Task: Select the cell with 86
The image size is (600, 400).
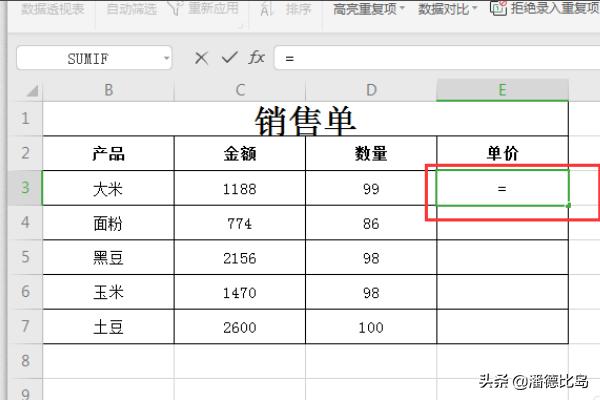Action: (x=371, y=223)
